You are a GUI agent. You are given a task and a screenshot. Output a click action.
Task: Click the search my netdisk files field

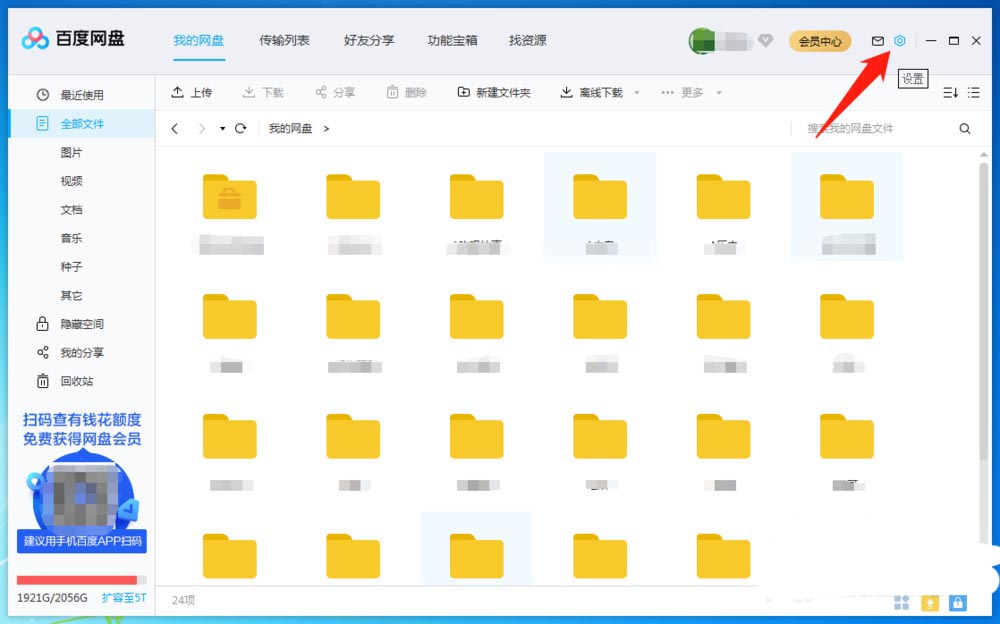coord(870,129)
